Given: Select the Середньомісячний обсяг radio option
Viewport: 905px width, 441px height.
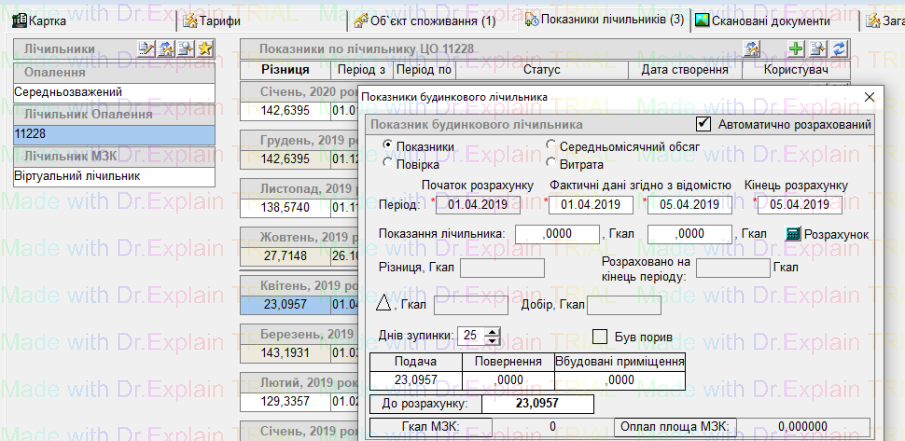Looking at the screenshot, I should (552, 146).
